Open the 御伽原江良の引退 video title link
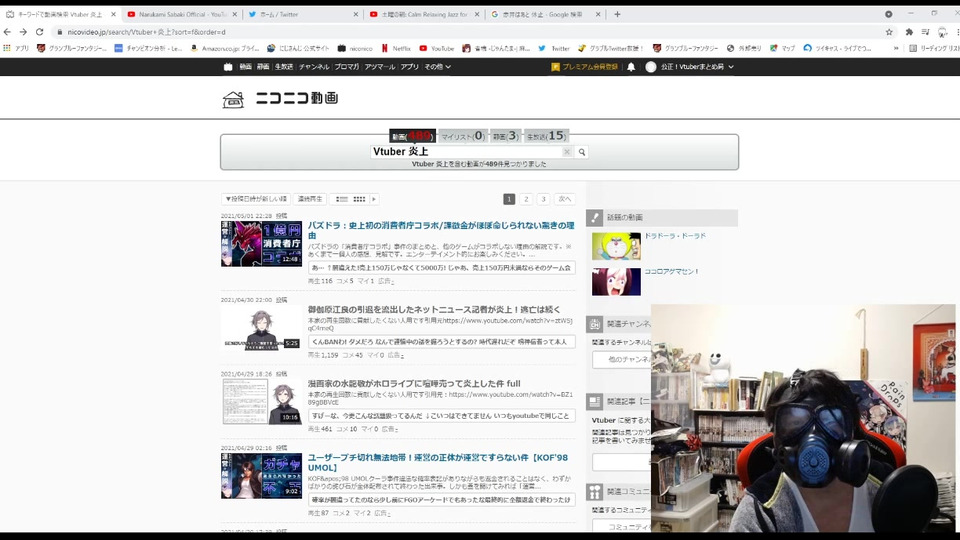This screenshot has width=960, height=540. point(434,310)
